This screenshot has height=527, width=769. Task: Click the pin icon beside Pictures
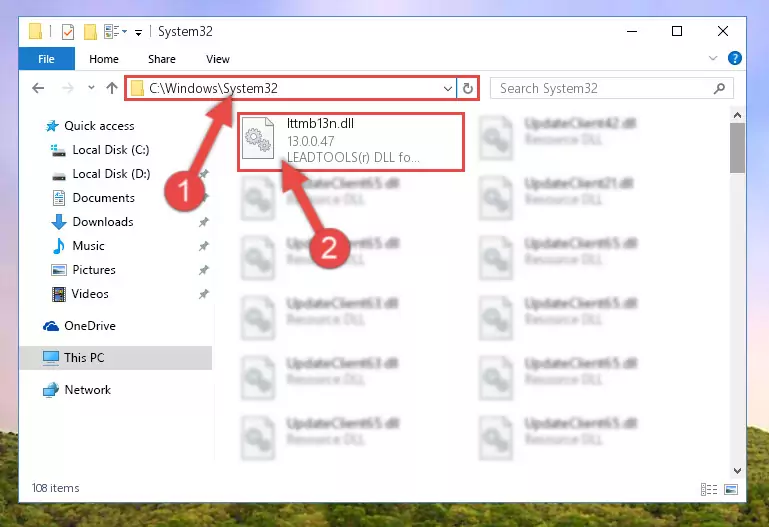[204, 270]
